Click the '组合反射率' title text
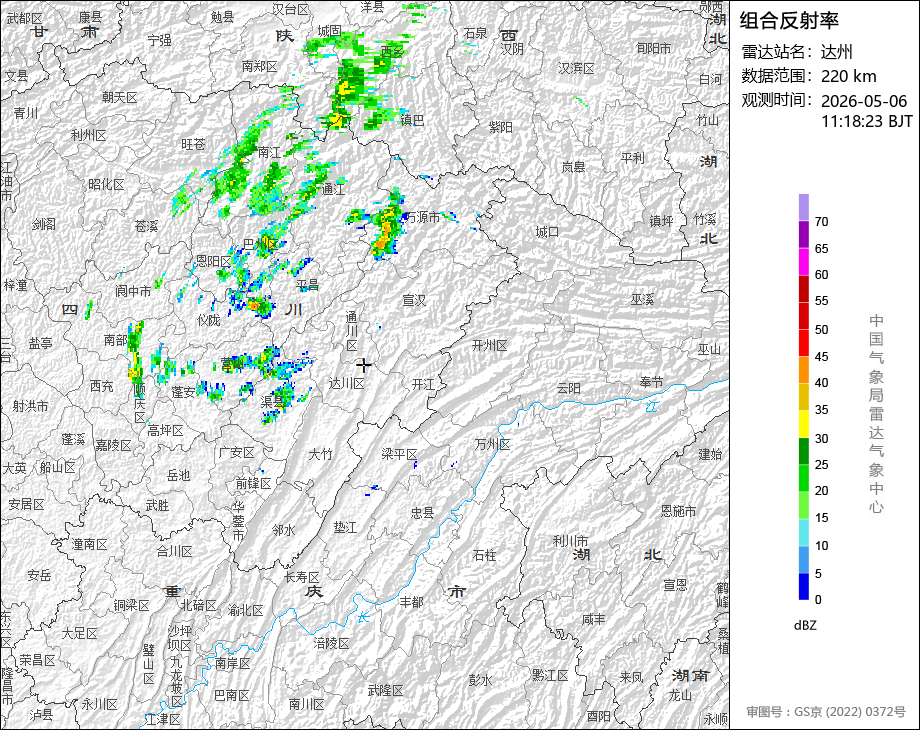The height and width of the screenshot is (730, 920). pos(789,21)
